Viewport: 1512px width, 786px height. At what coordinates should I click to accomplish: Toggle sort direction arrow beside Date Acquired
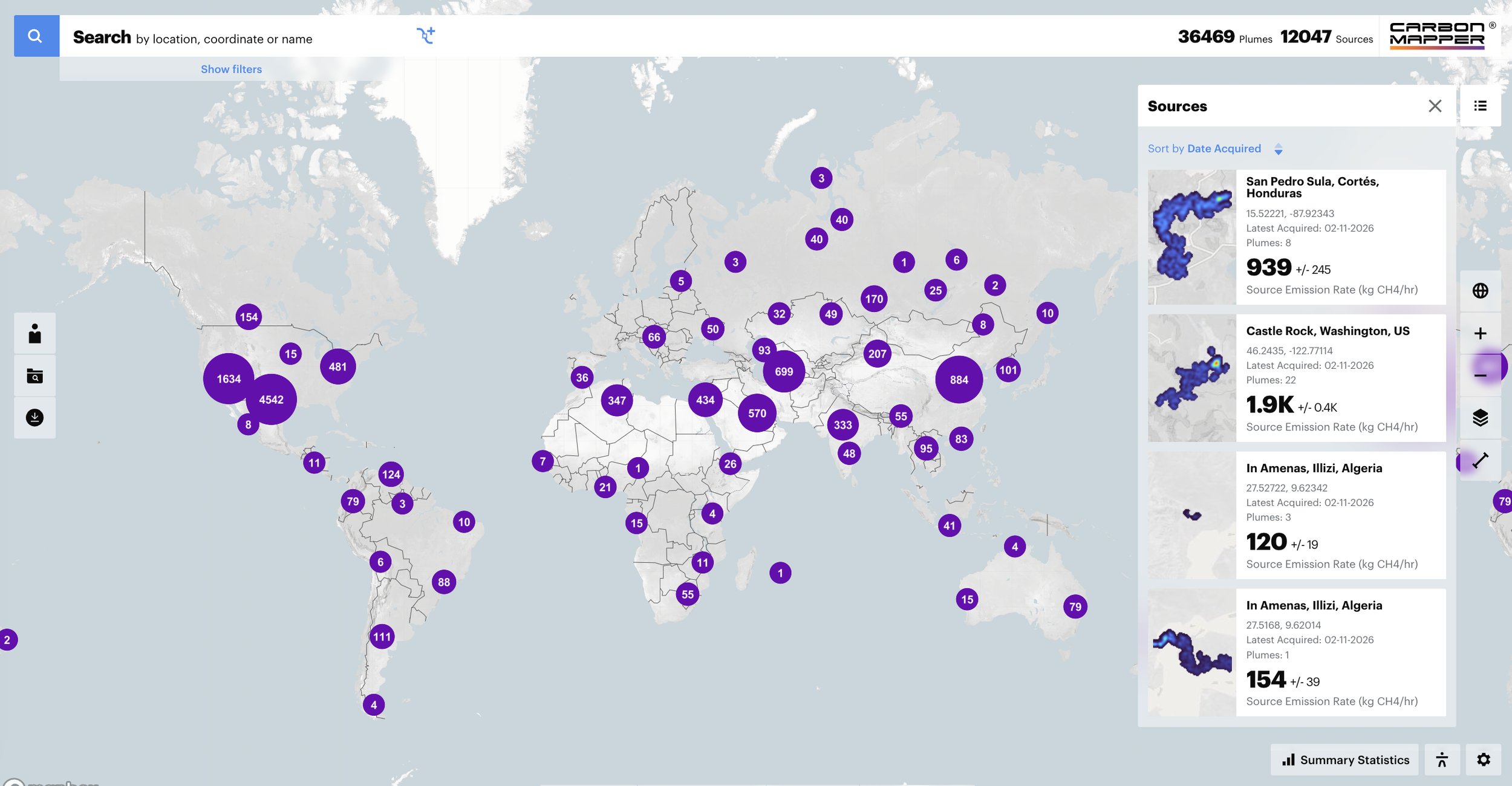pyautogui.click(x=1278, y=149)
